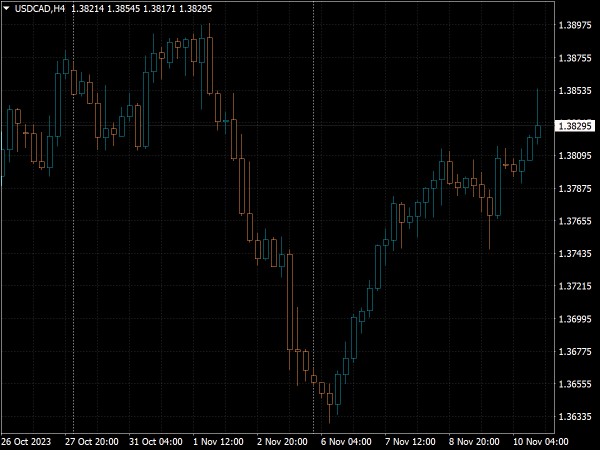The image size is (600, 450).
Task: Click the 1.38755 price scale label
Action: [x=575, y=58]
